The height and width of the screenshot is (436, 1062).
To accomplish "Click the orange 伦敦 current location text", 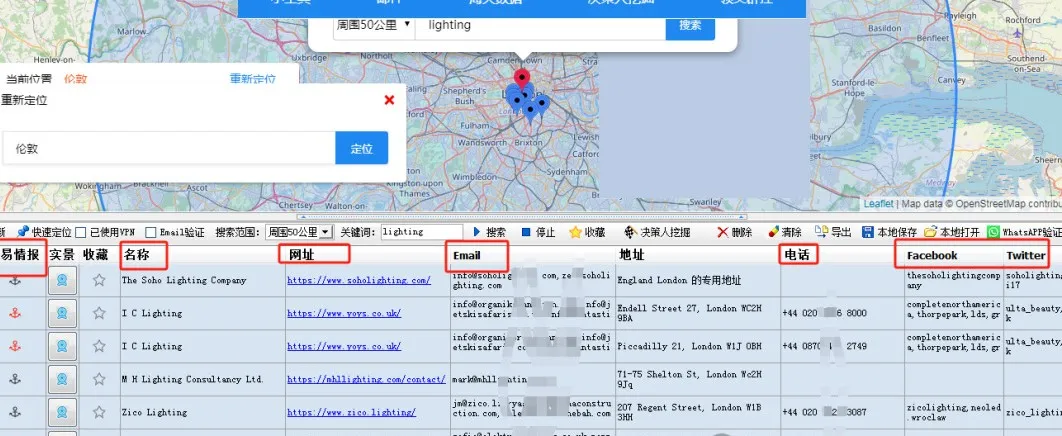I will pos(75,79).
